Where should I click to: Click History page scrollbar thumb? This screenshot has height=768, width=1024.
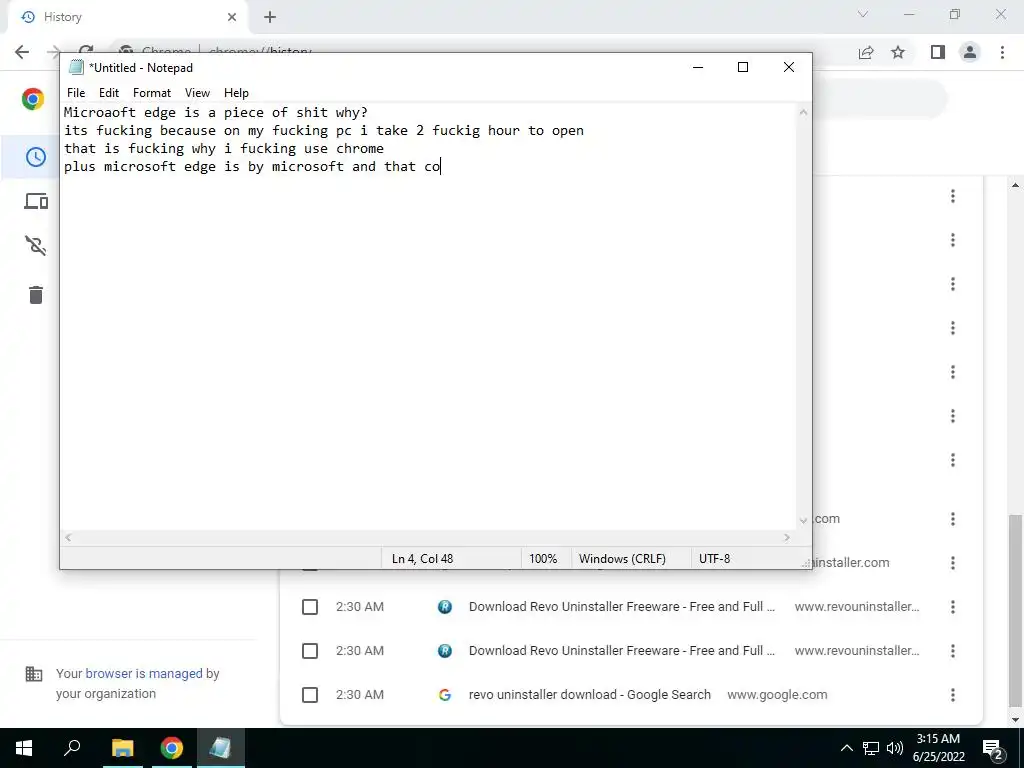pos(1015,611)
